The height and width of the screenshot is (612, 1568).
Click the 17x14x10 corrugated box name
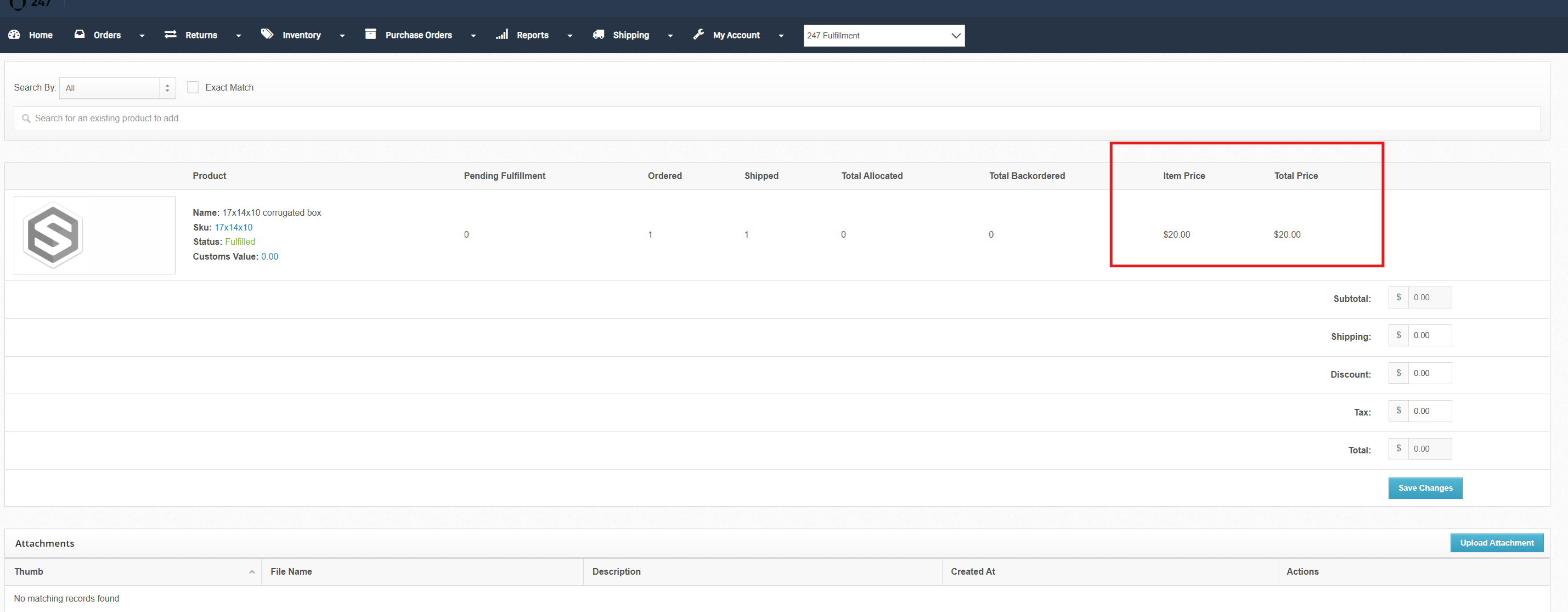click(272, 213)
